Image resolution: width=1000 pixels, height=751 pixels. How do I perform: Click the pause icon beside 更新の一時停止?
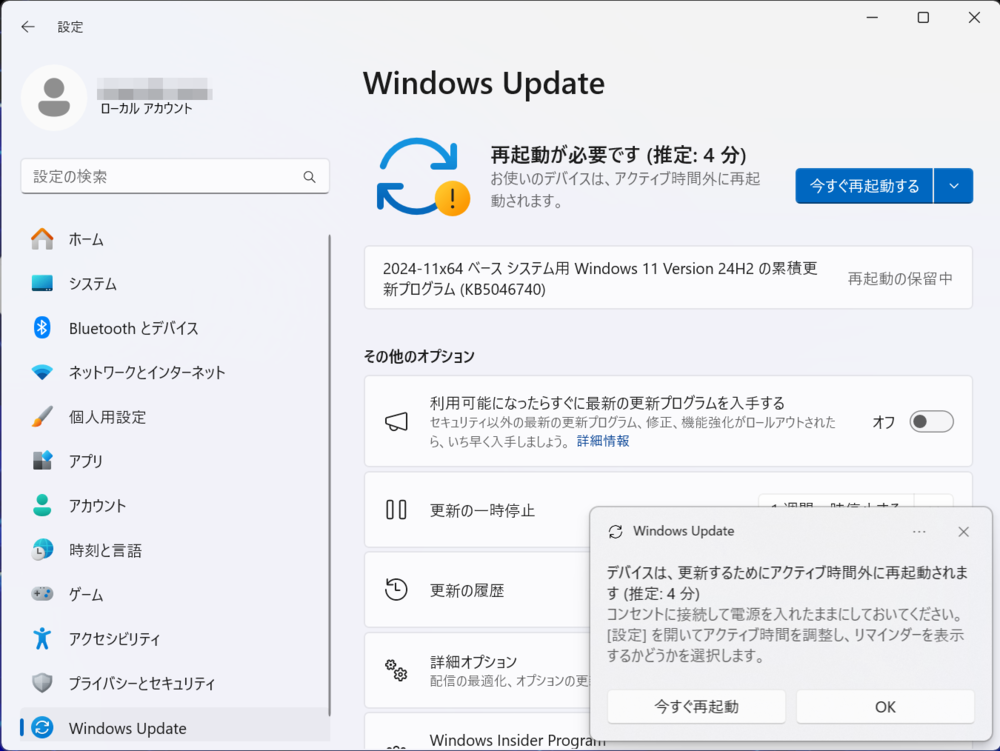point(396,510)
